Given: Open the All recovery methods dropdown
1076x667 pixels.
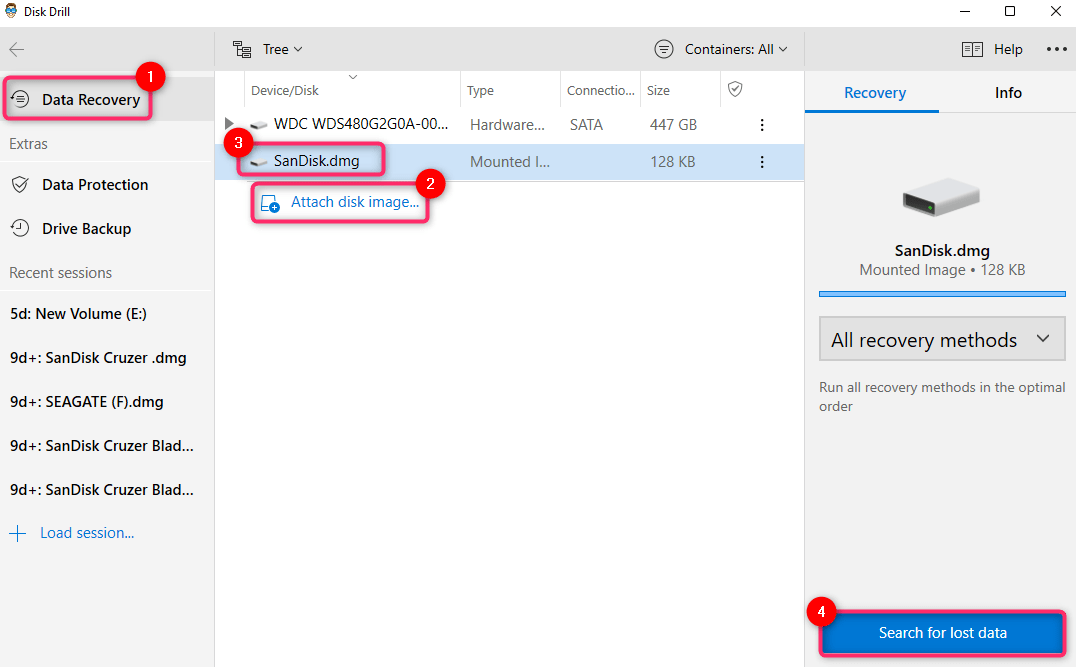Looking at the screenshot, I should [x=941, y=339].
